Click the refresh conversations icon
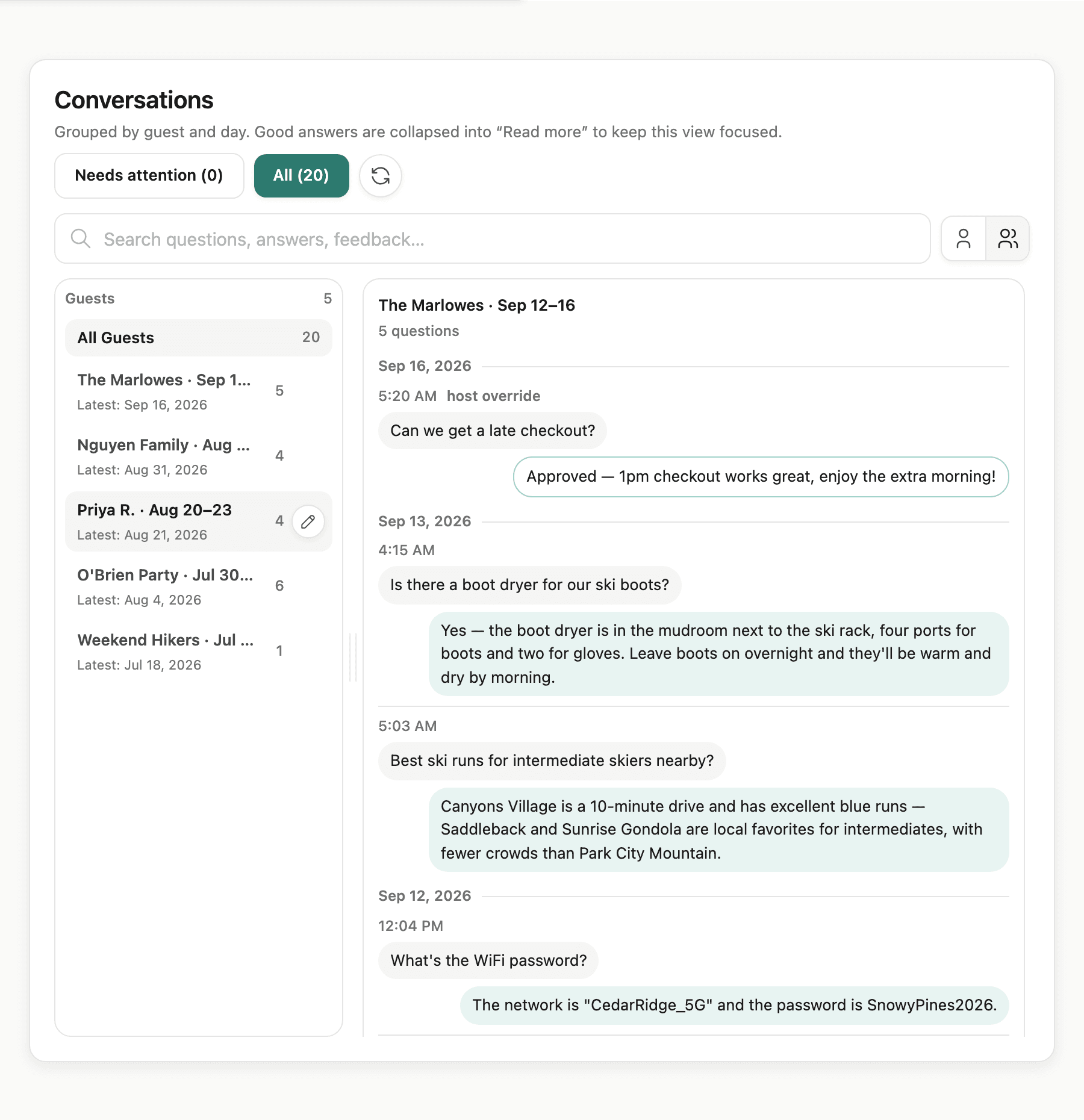 [381, 176]
